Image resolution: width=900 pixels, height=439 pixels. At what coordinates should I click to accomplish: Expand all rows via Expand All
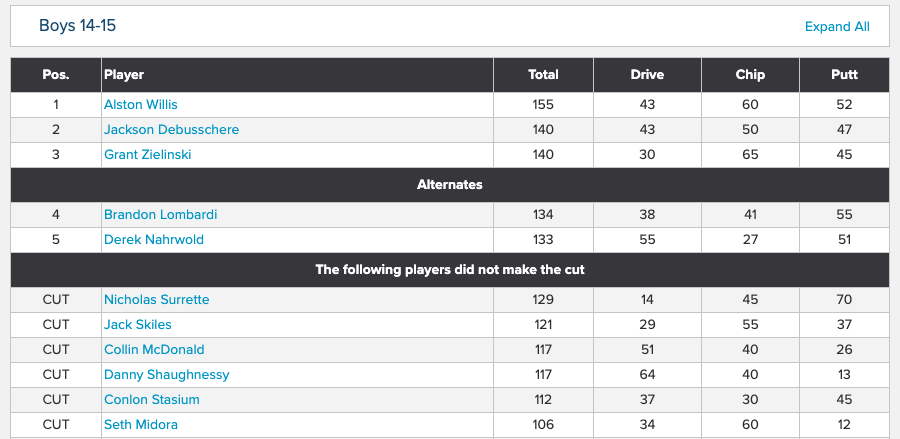pyautogui.click(x=837, y=26)
